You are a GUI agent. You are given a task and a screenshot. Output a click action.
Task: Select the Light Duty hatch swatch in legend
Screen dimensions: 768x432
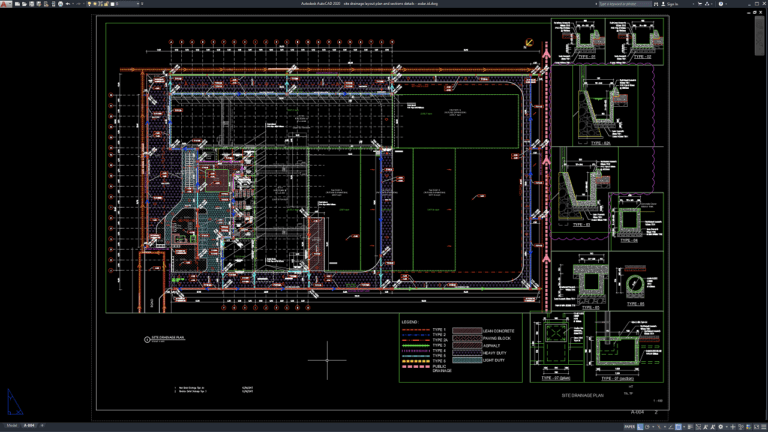[467, 360]
